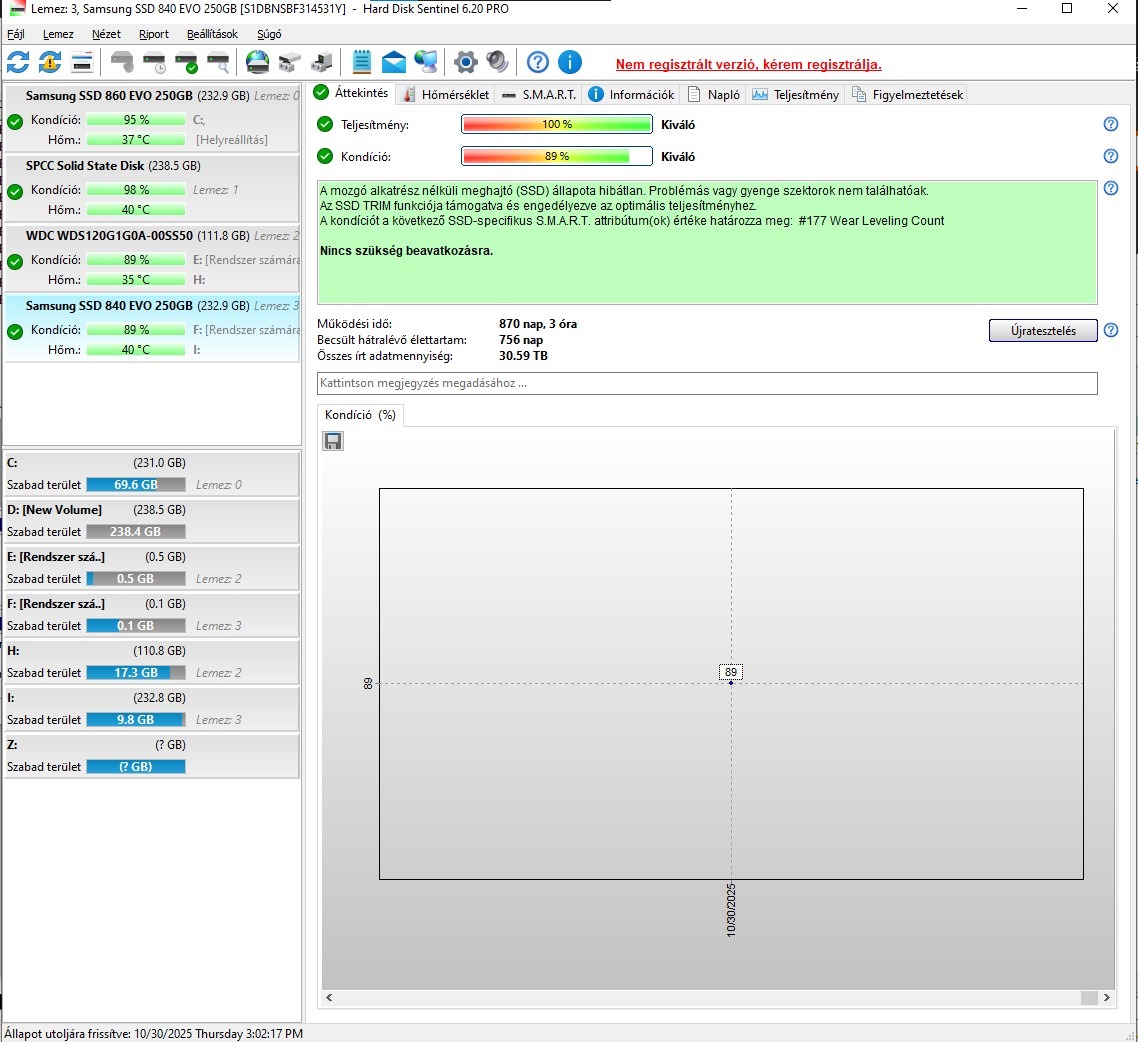This screenshot has width=1138, height=1042.
Task: Switch to the Hőmérséklet tab
Action: [446, 94]
